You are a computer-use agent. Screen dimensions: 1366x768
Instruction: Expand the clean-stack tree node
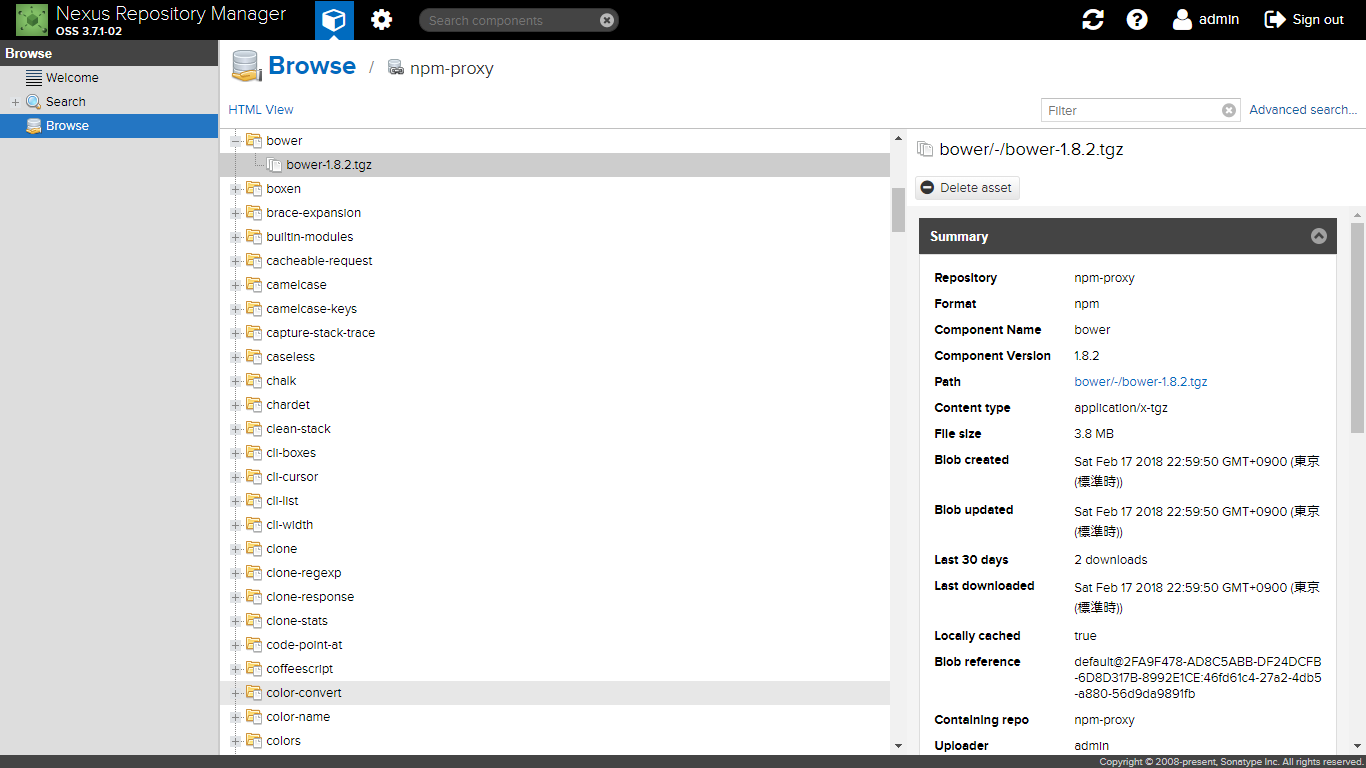[237, 429]
